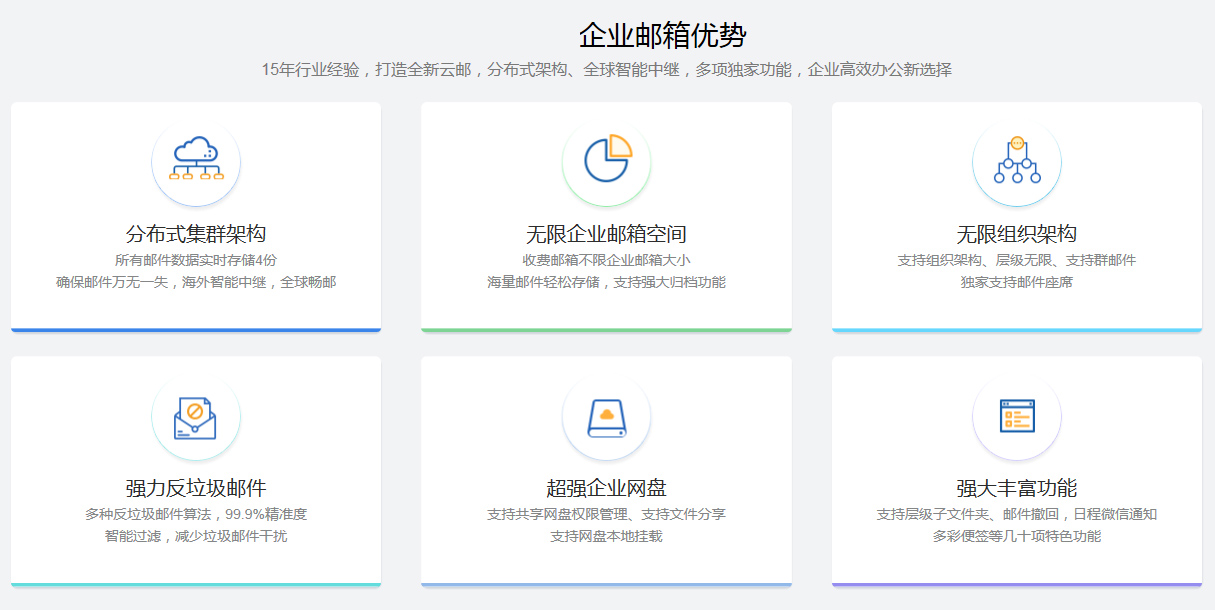The image size is (1215, 610).
Task: Click text 收费邮箱不限企业邮箱大小
Action: (x=607, y=260)
